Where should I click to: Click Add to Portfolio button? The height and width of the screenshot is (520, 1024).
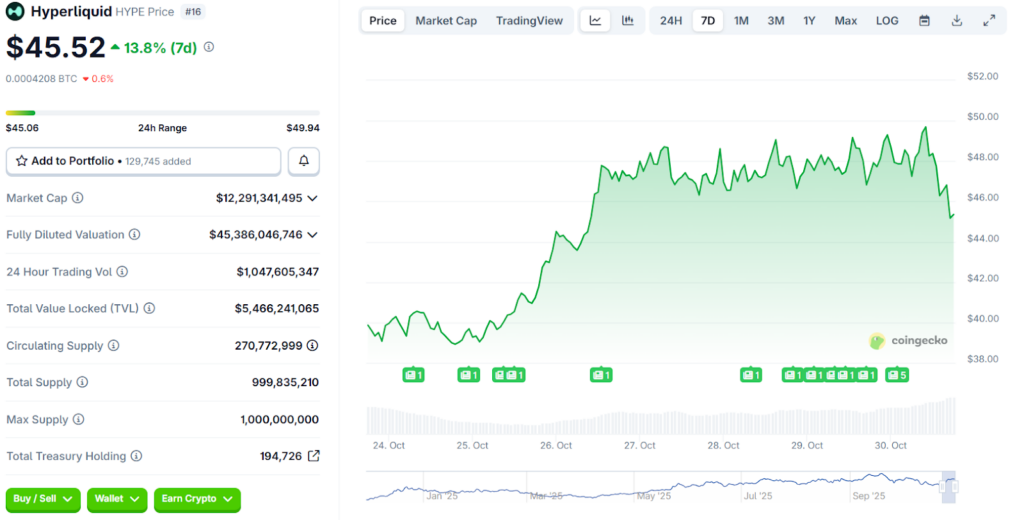click(143, 161)
